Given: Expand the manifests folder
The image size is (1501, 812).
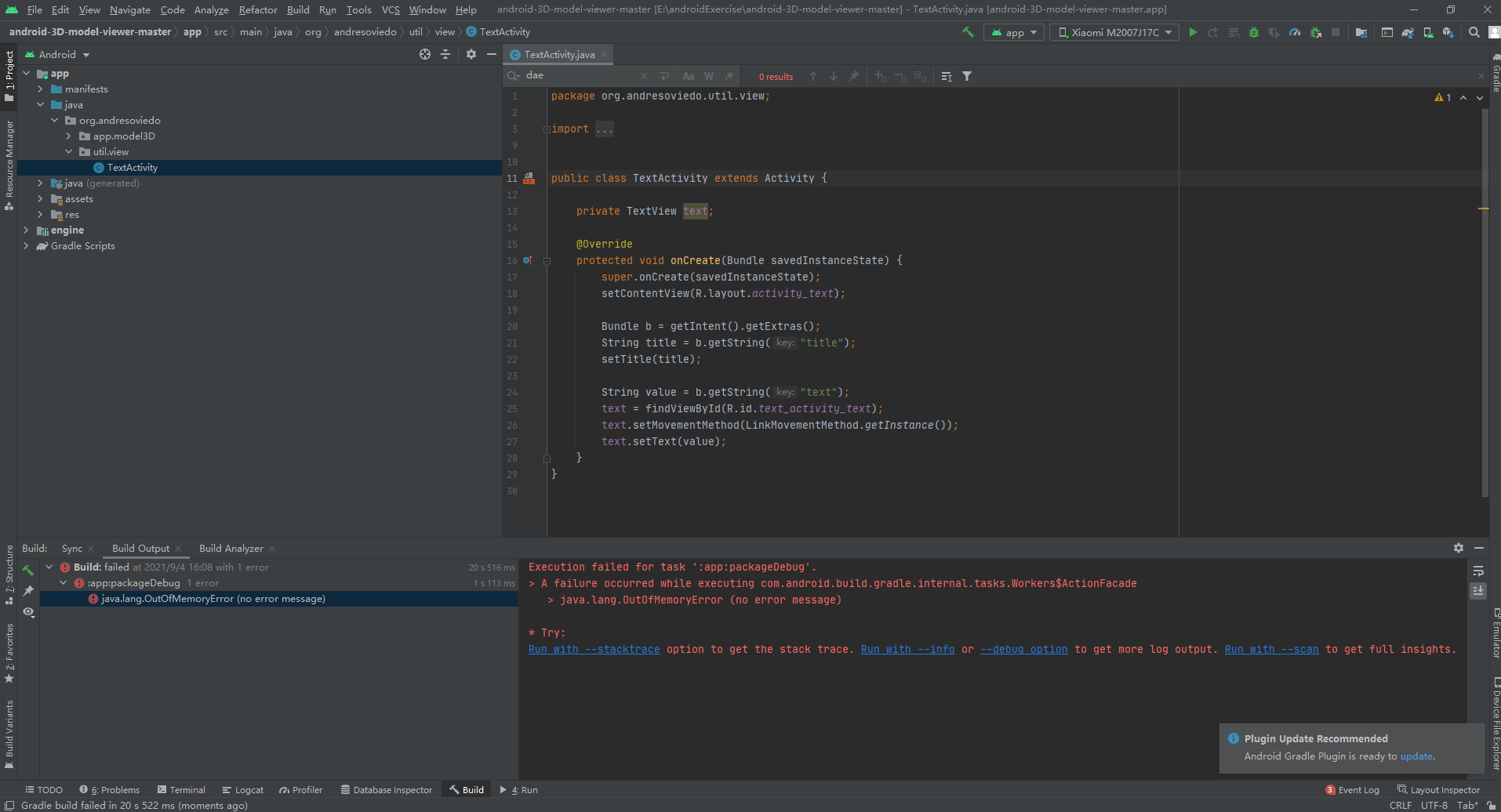Looking at the screenshot, I should tap(40, 89).
